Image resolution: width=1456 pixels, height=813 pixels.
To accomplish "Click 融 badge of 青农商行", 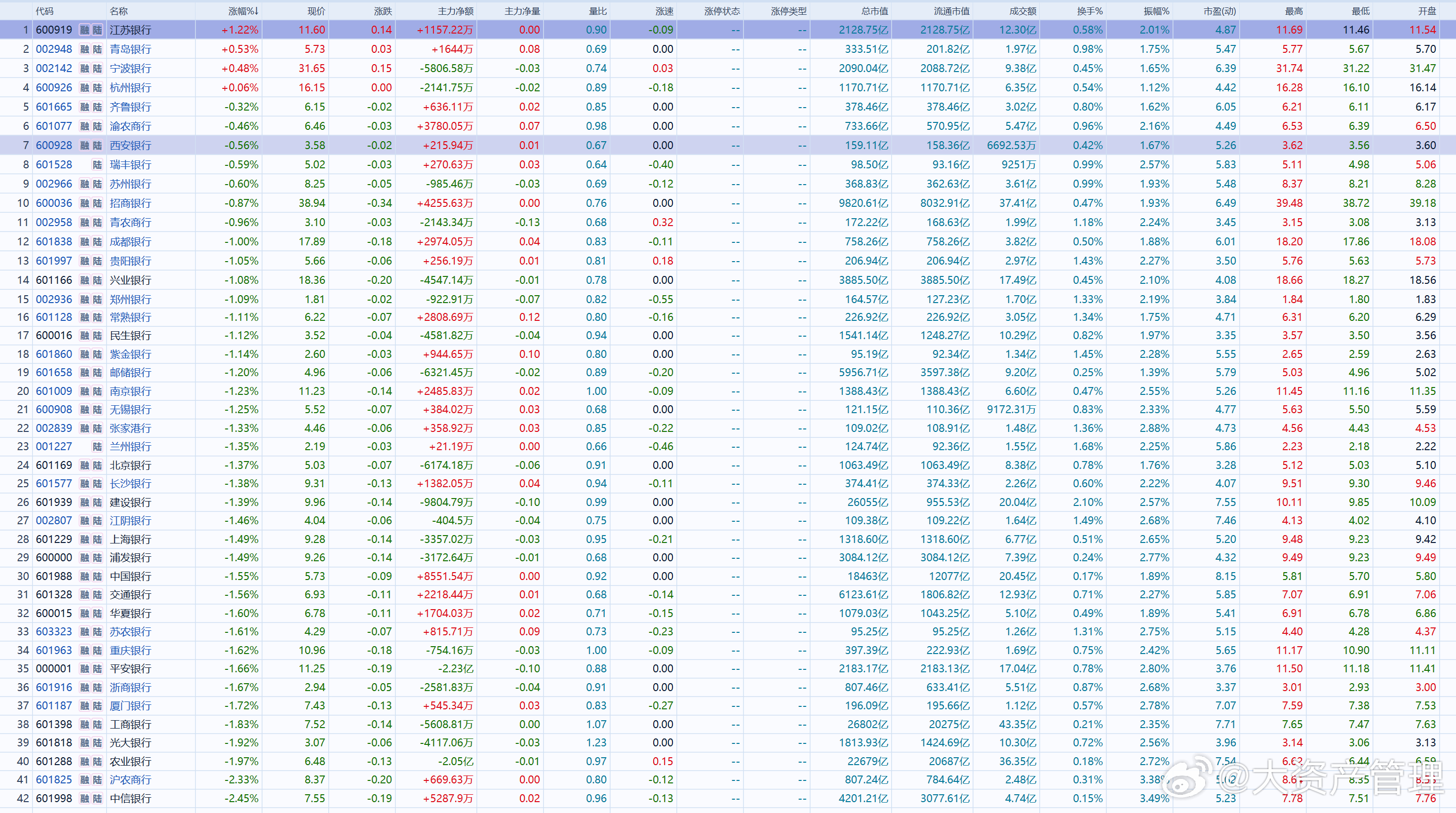I will click(85, 222).
